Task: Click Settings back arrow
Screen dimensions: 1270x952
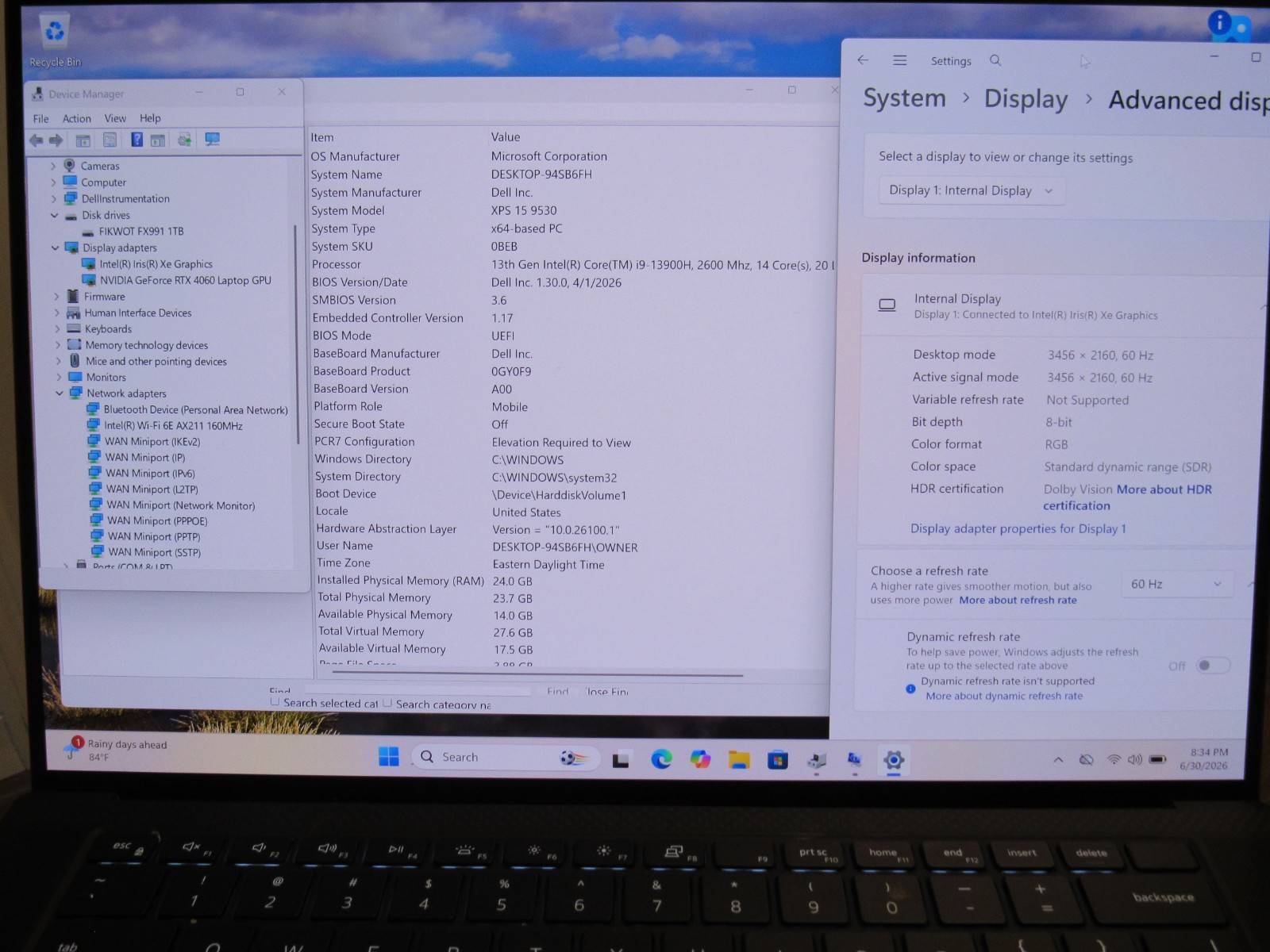Action: 863,60
